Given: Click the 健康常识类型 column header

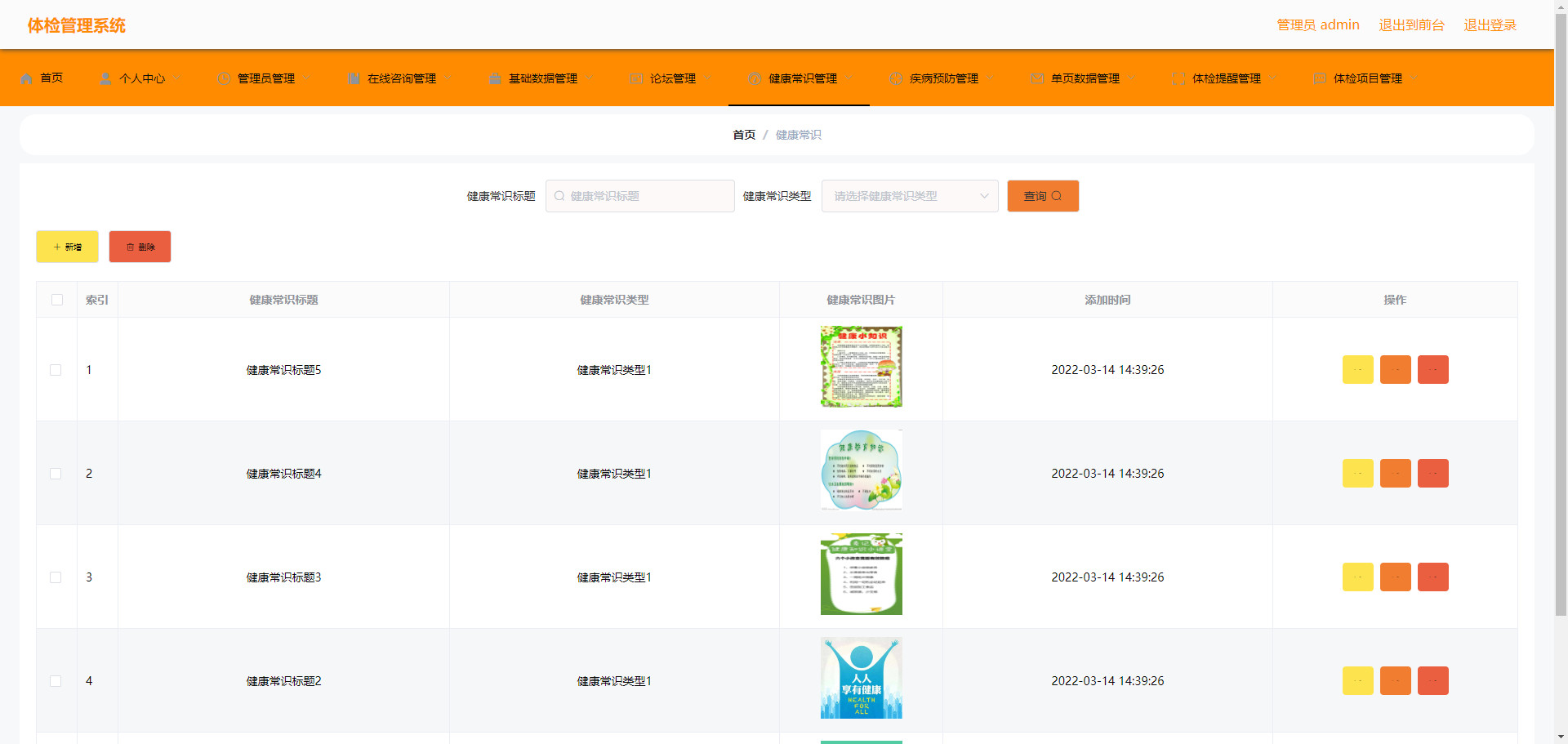Looking at the screenshot, I should click(614, 300).
